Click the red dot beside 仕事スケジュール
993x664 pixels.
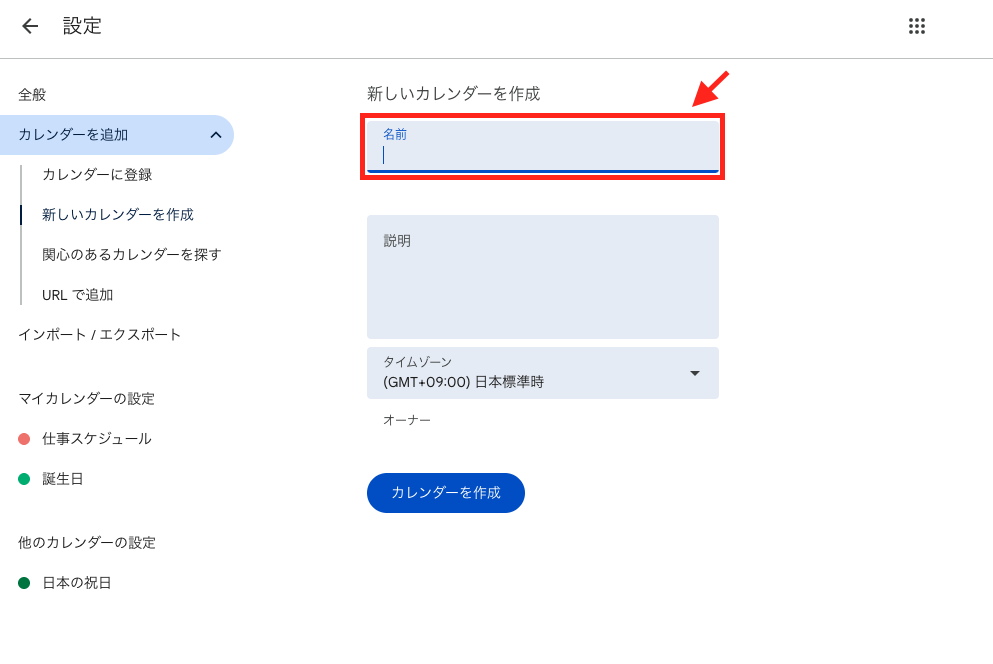[x=24, y=439]
